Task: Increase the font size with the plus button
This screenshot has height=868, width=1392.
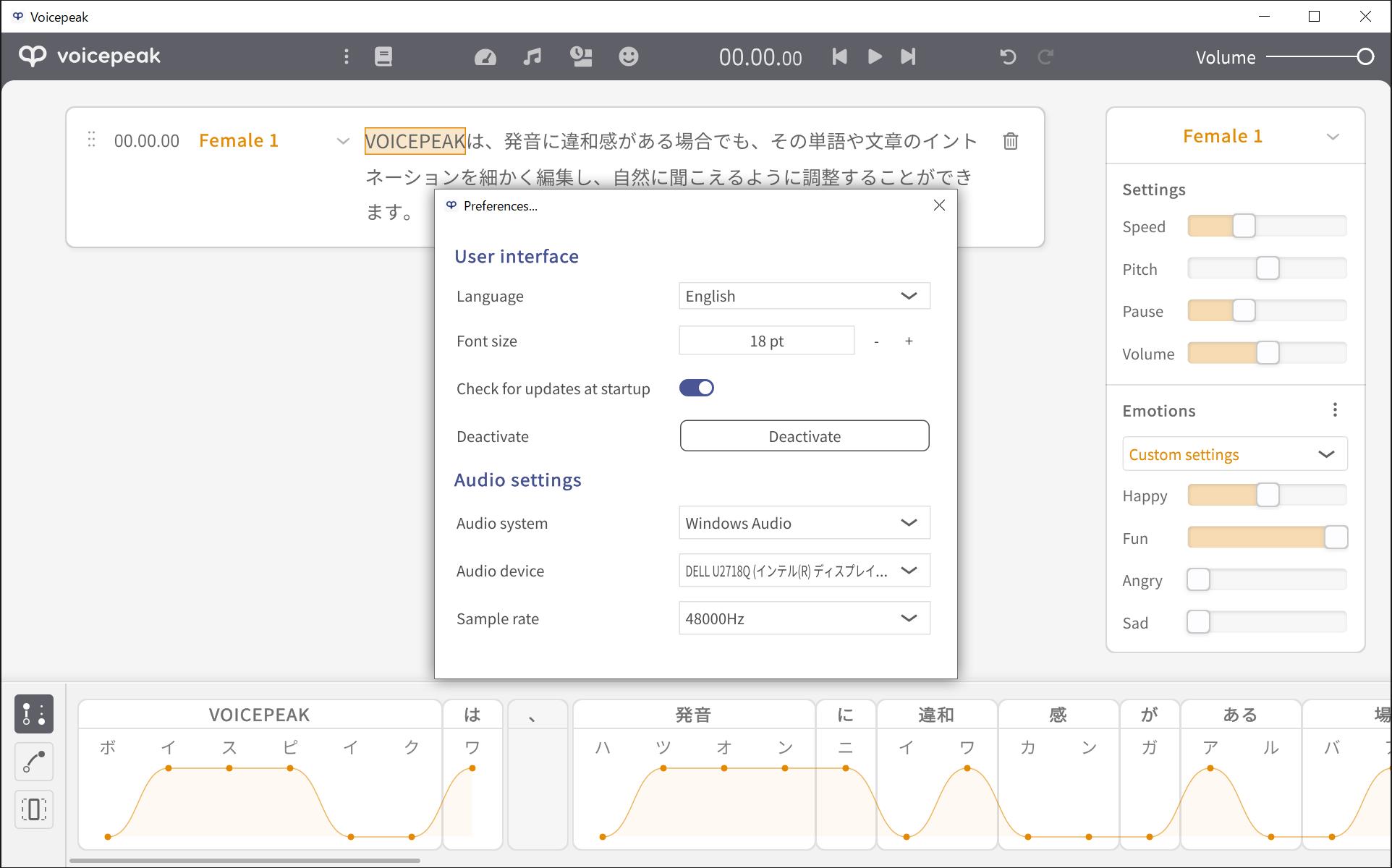Action: 909,341
